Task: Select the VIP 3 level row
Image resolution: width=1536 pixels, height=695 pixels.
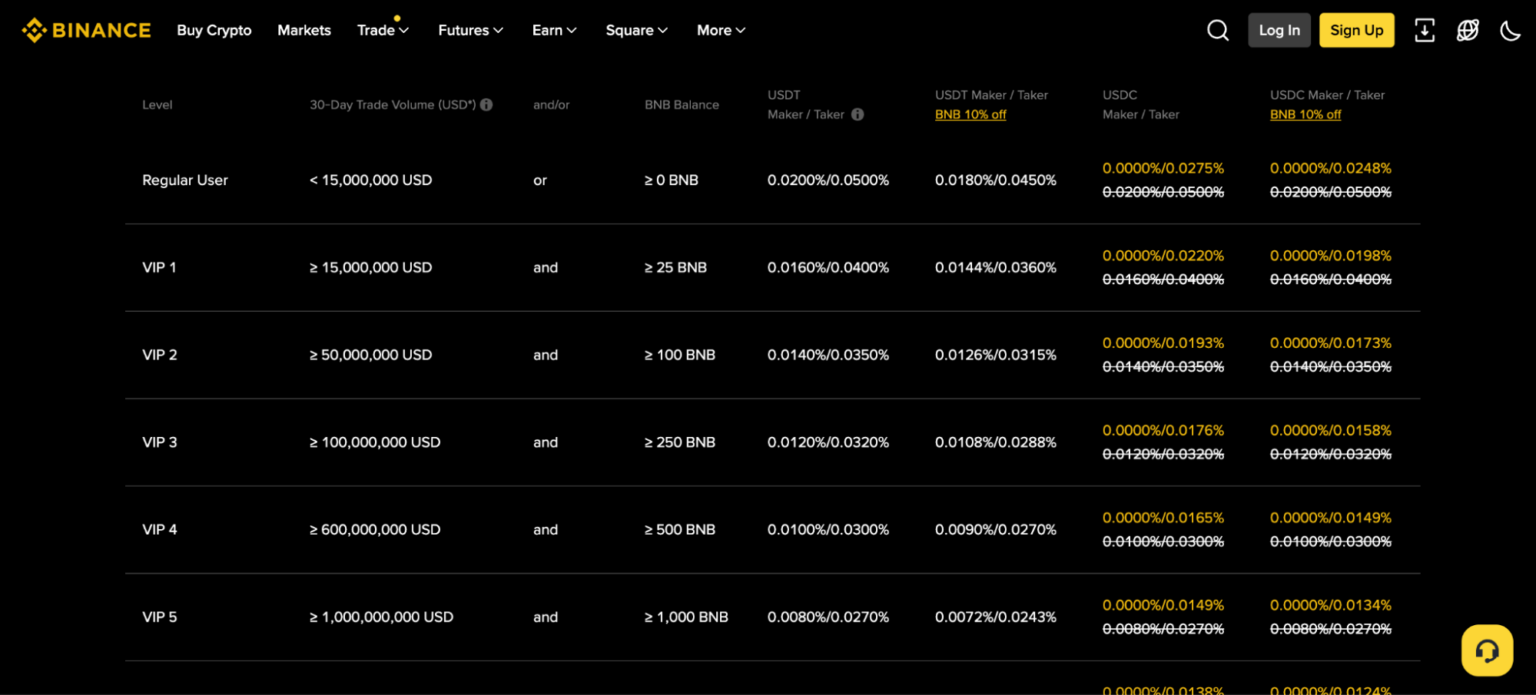Action: tap(160, 442)
